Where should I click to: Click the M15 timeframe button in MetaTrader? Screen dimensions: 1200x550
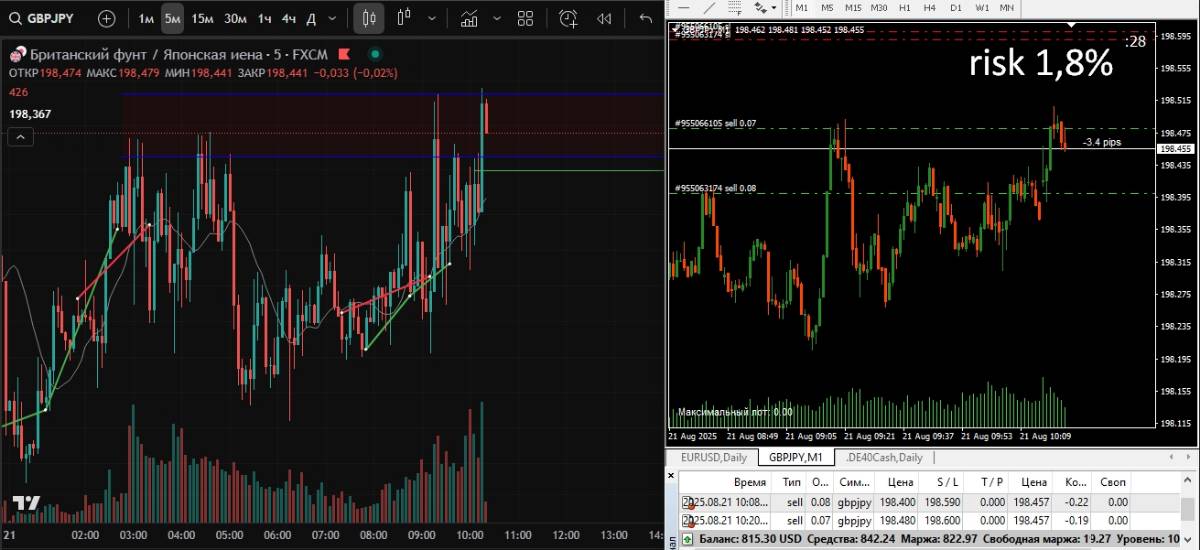click(853, 7)
